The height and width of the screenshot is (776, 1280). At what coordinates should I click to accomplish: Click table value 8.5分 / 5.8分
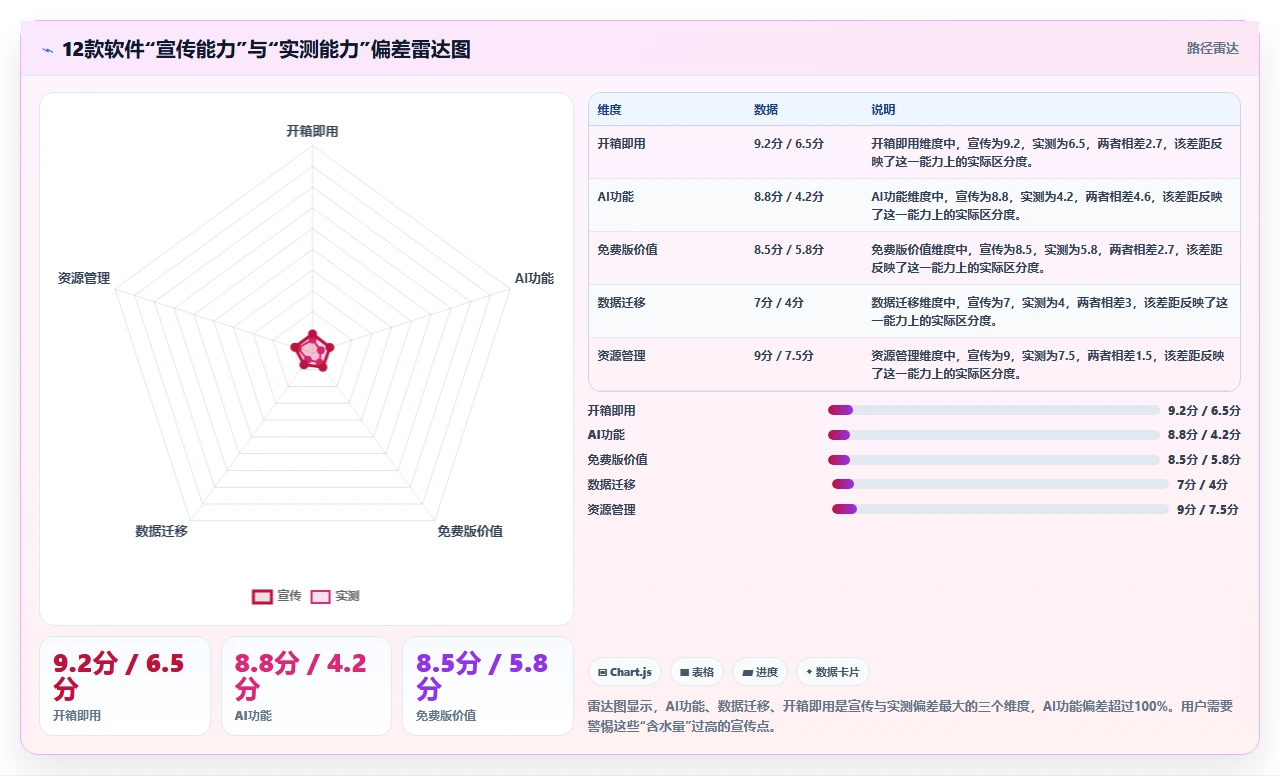(x=789, y=250)
